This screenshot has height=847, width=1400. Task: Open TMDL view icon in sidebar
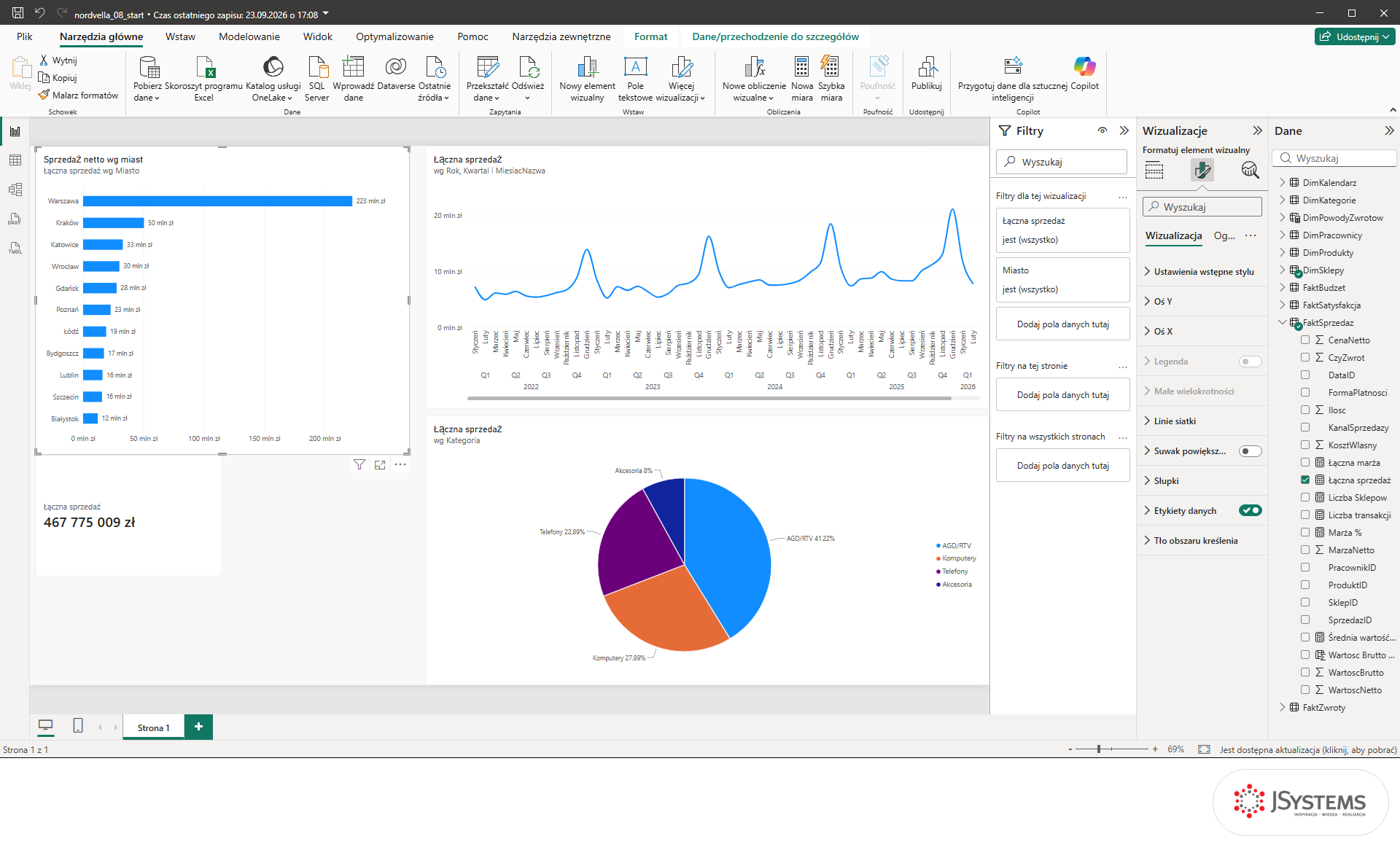pos(15,249)
